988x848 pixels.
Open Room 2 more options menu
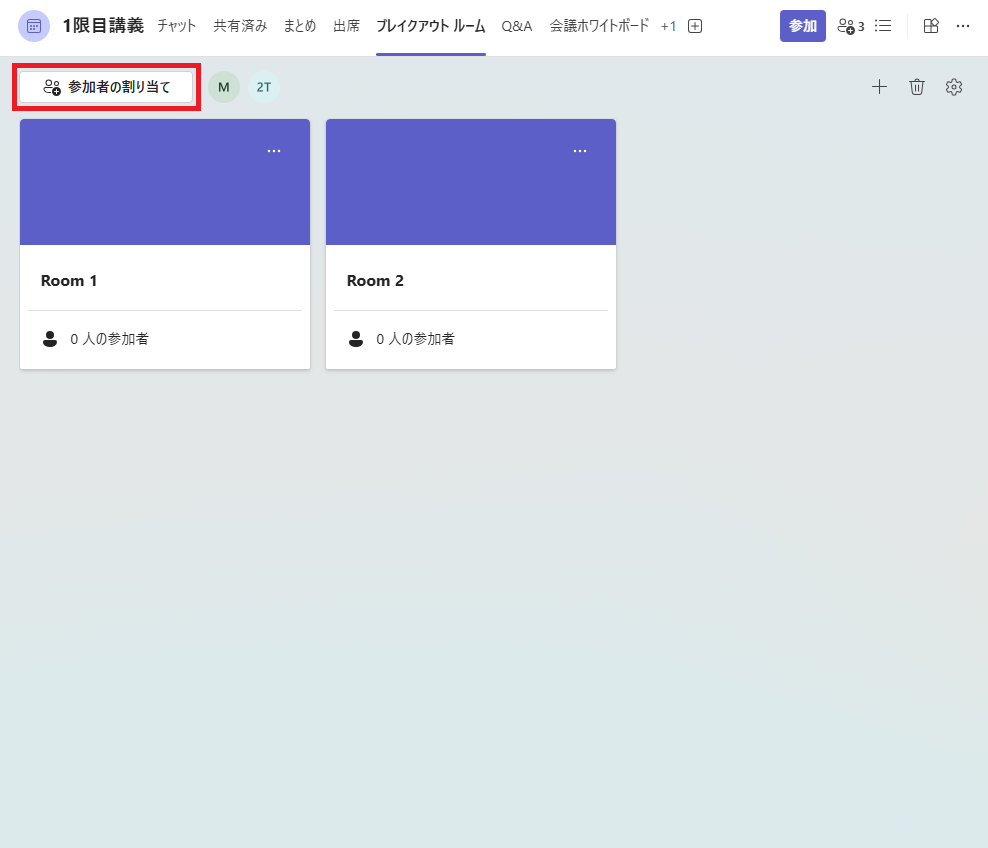point(580,151)
